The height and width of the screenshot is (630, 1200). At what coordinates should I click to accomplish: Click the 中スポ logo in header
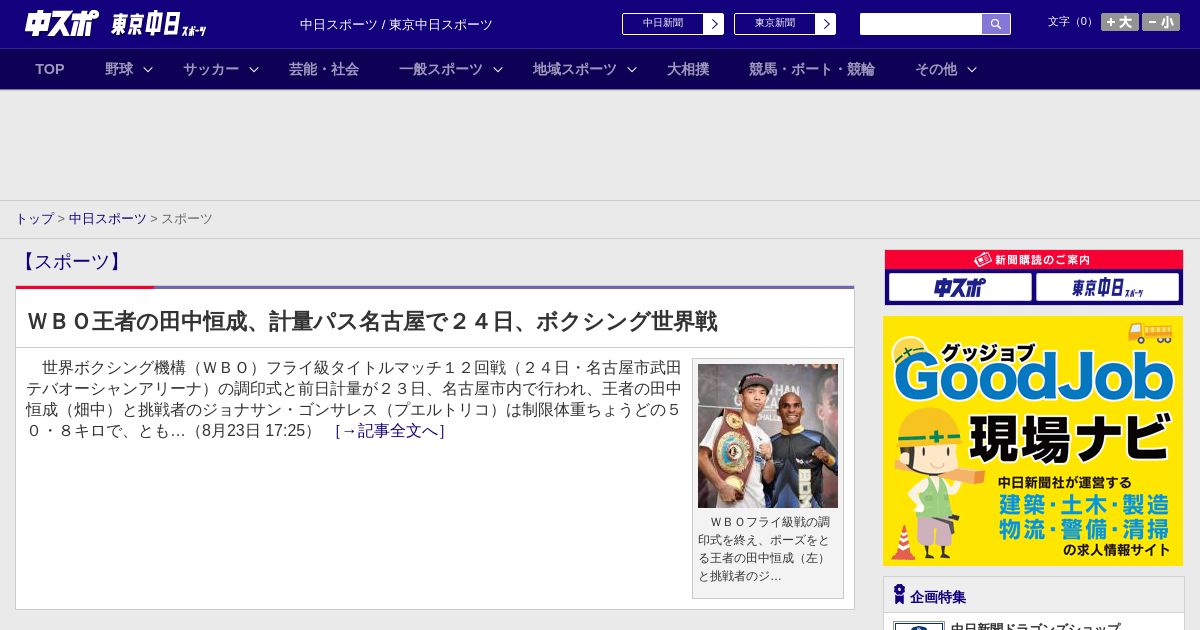point(62,23)
